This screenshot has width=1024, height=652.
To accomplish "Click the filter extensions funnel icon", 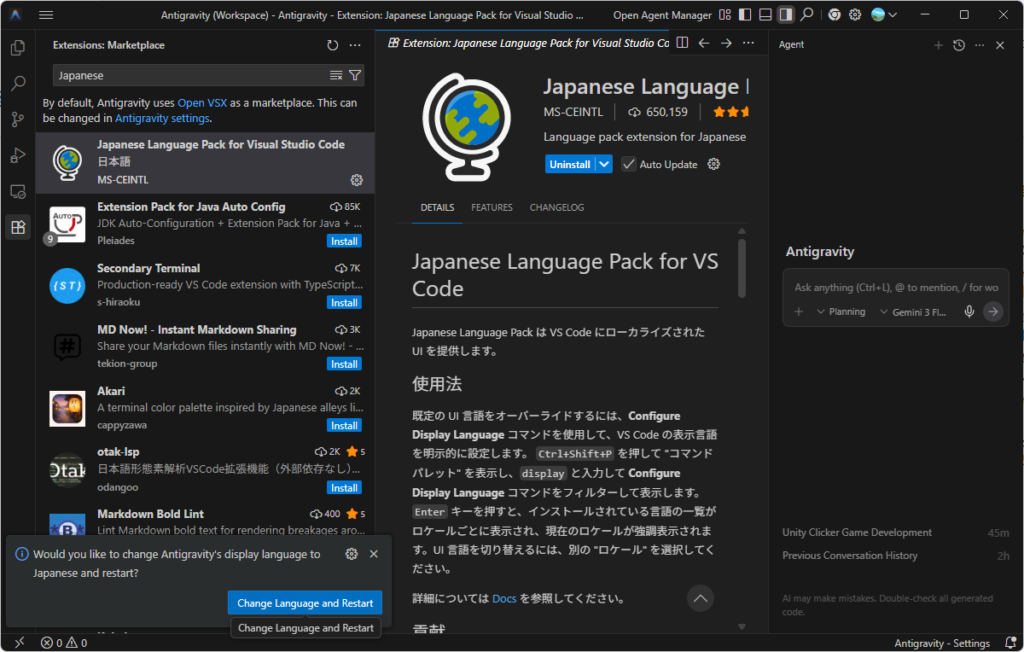I will (355, 76).
